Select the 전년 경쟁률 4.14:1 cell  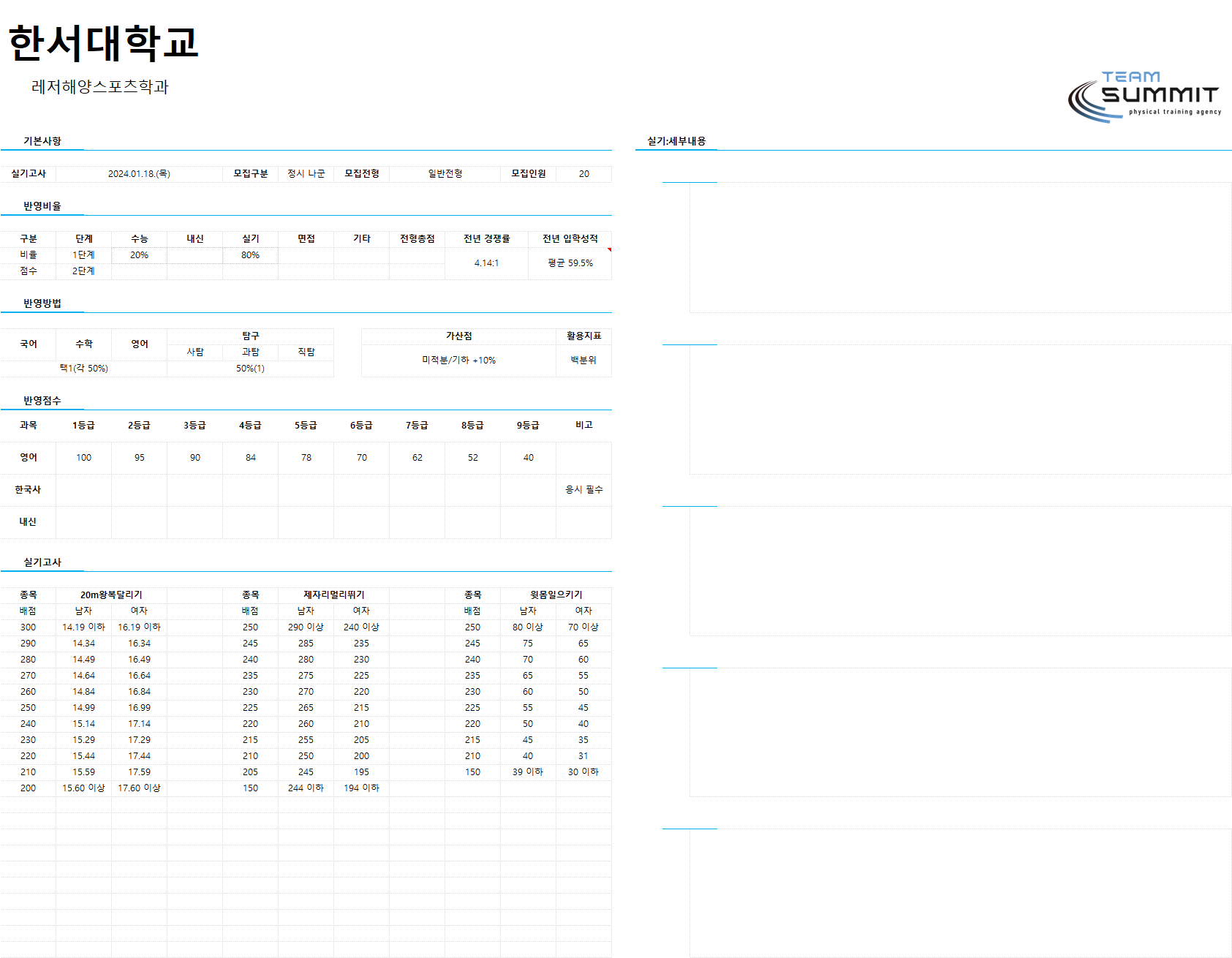tap(486, 263)
